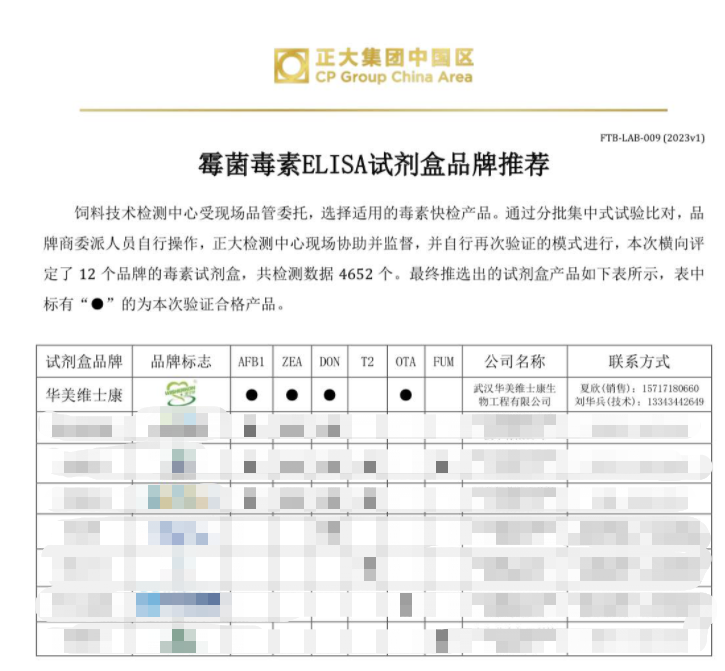Viewport: 725px width, 671px height.
Task: Click the line mentioning 共检测数据 4652 个
Action: pos(374,274)
